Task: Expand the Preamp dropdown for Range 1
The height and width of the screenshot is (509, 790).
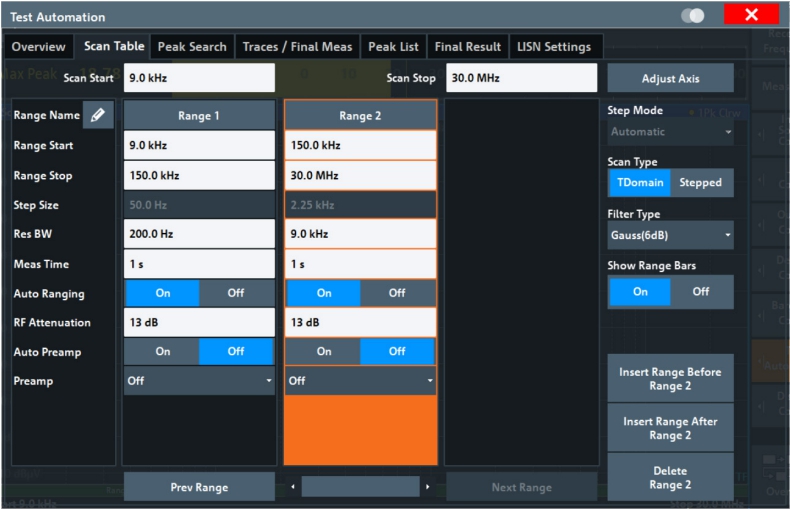Action: click(199, 381)
